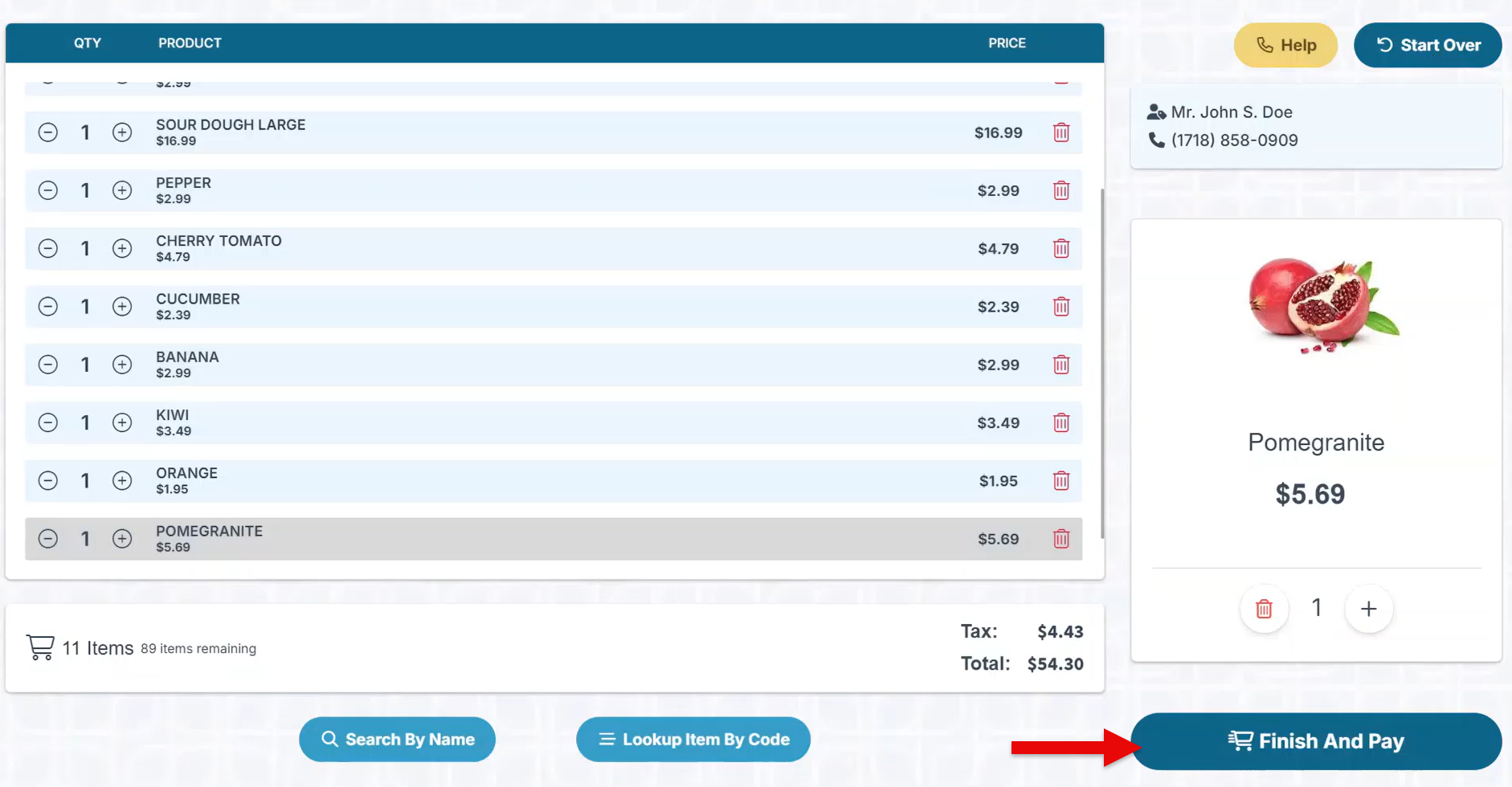
Task: Add one more Pomegranate in detail card
Action: 1368,609
